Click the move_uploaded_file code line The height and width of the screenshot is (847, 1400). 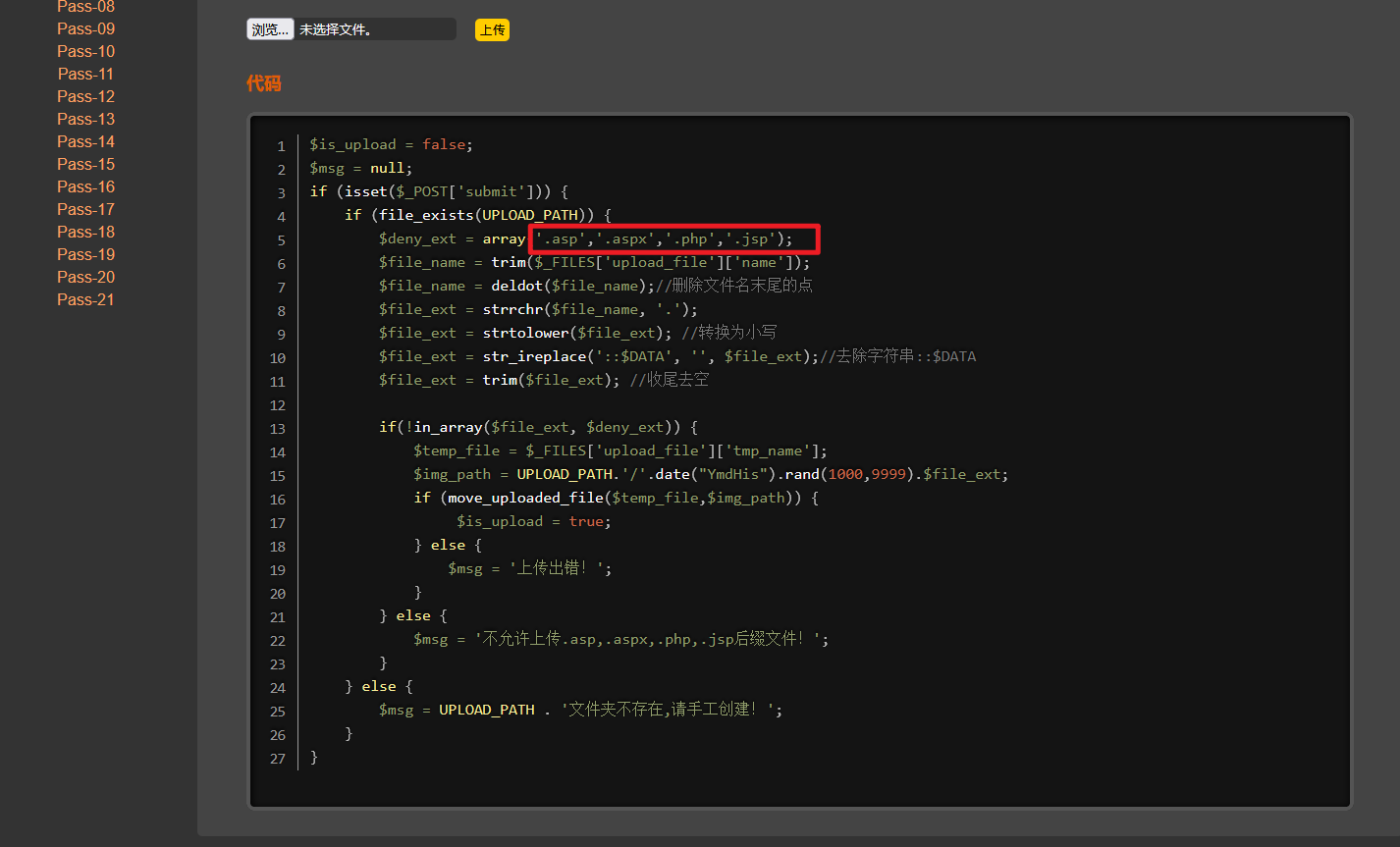(x=617, y=498)
